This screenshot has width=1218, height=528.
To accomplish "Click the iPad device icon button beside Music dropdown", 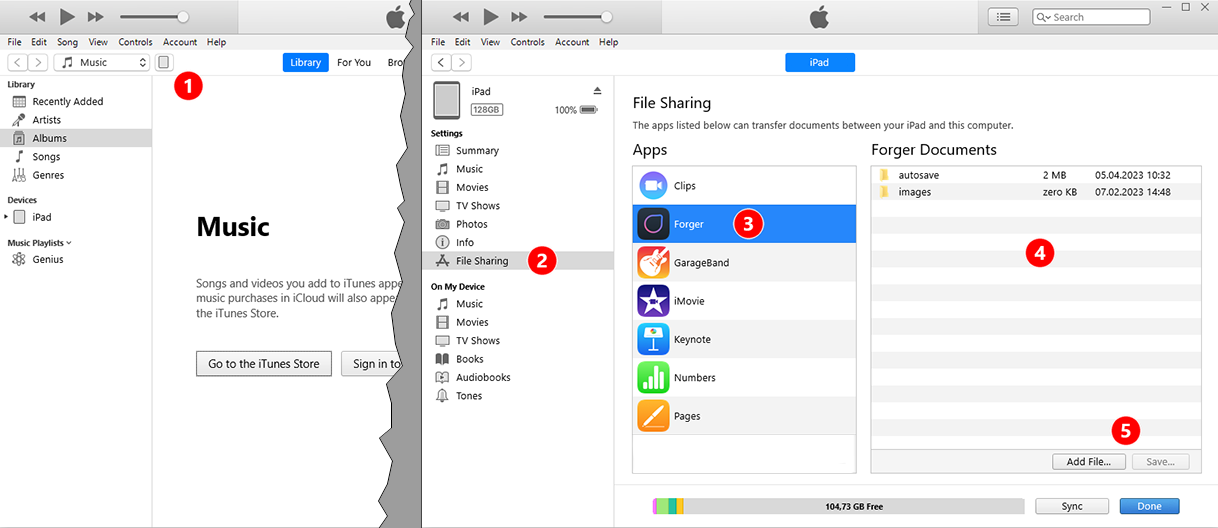I will (164, 62).
